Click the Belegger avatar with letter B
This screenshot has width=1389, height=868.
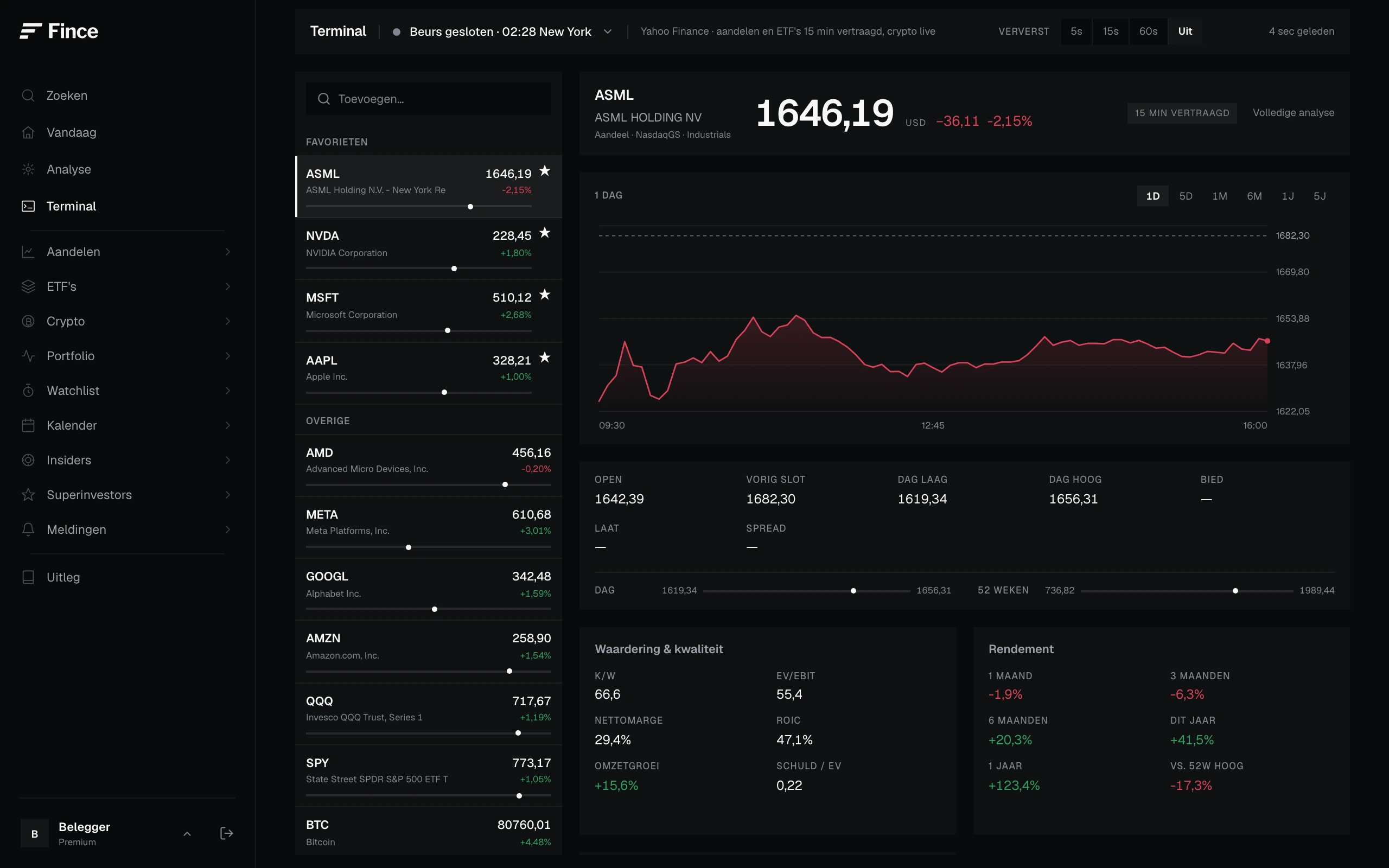tap(34, 834)
